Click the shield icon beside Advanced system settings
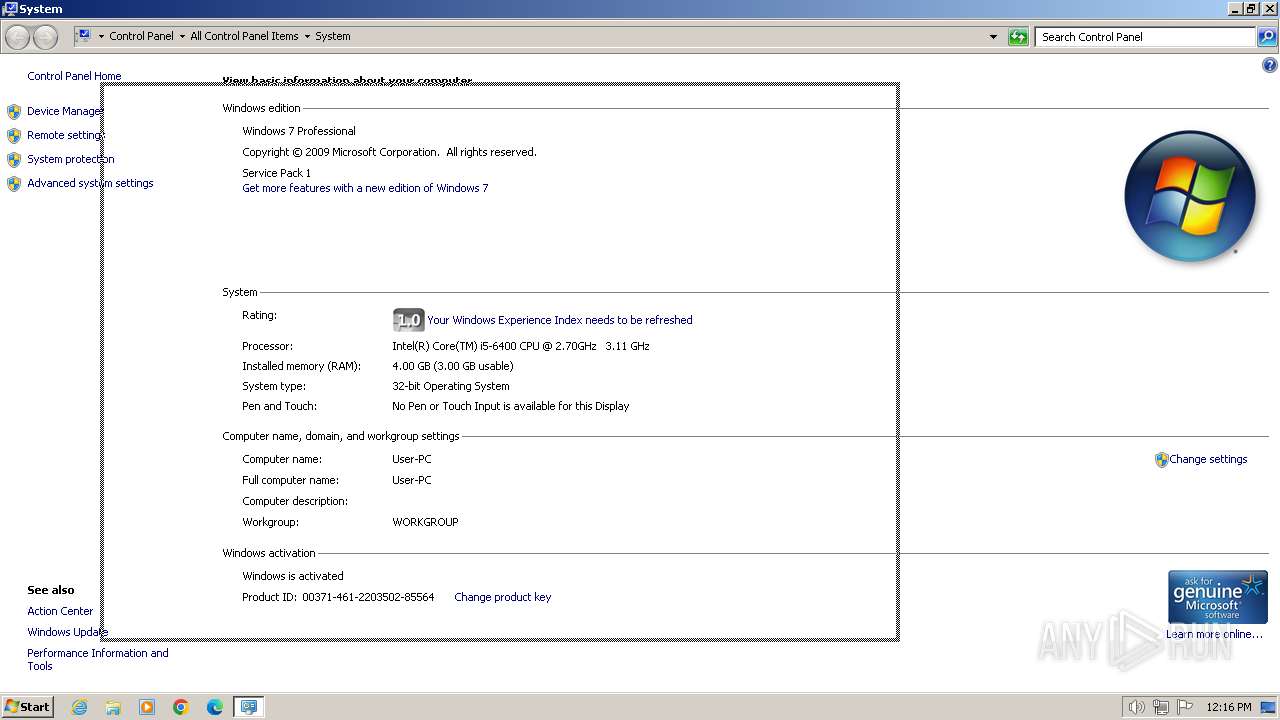The height and width of the screenshot is (720, 1280). (x=14, y=183)
